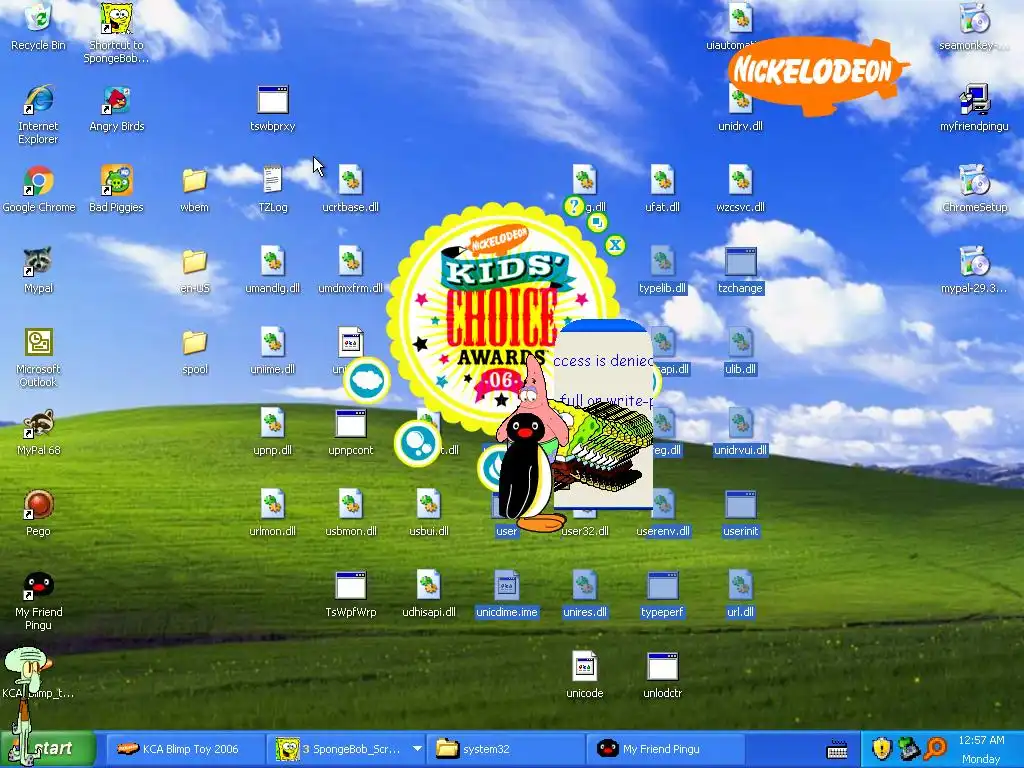Click the unidrv.dll file
The image size is (1024, 768).
click(741, 108)
